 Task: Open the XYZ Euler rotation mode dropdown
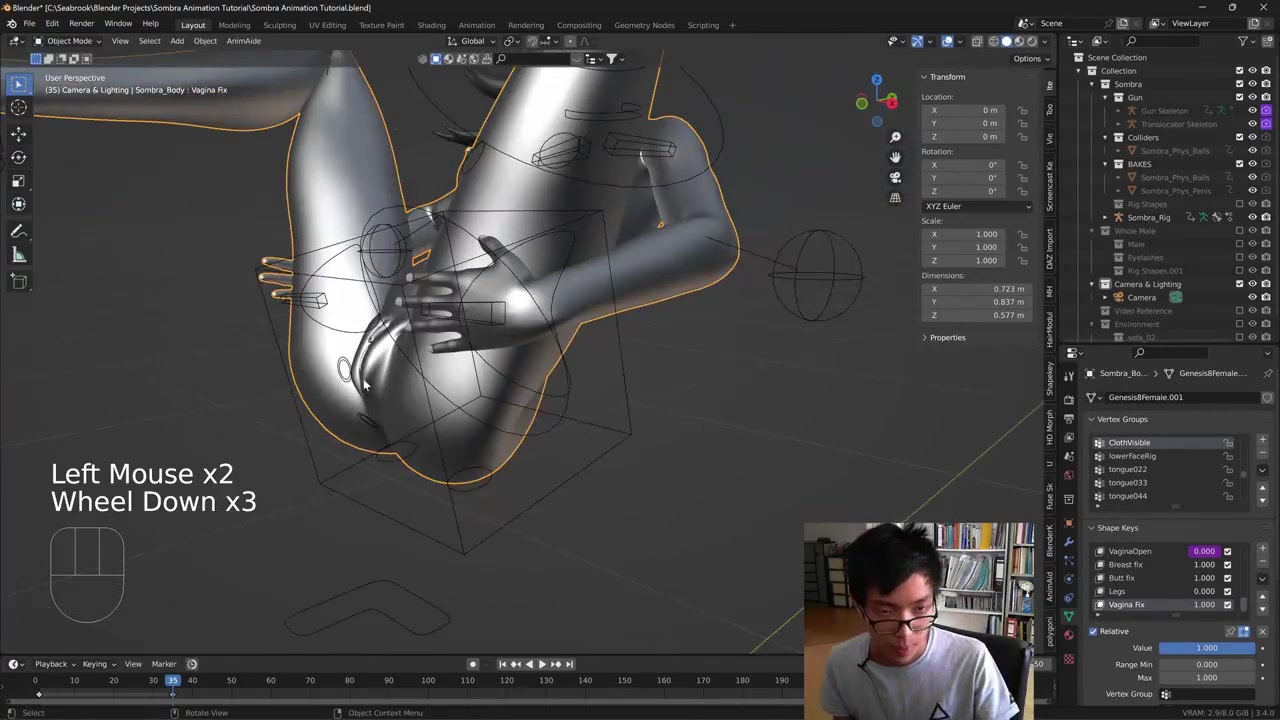[x=977, y=206]
